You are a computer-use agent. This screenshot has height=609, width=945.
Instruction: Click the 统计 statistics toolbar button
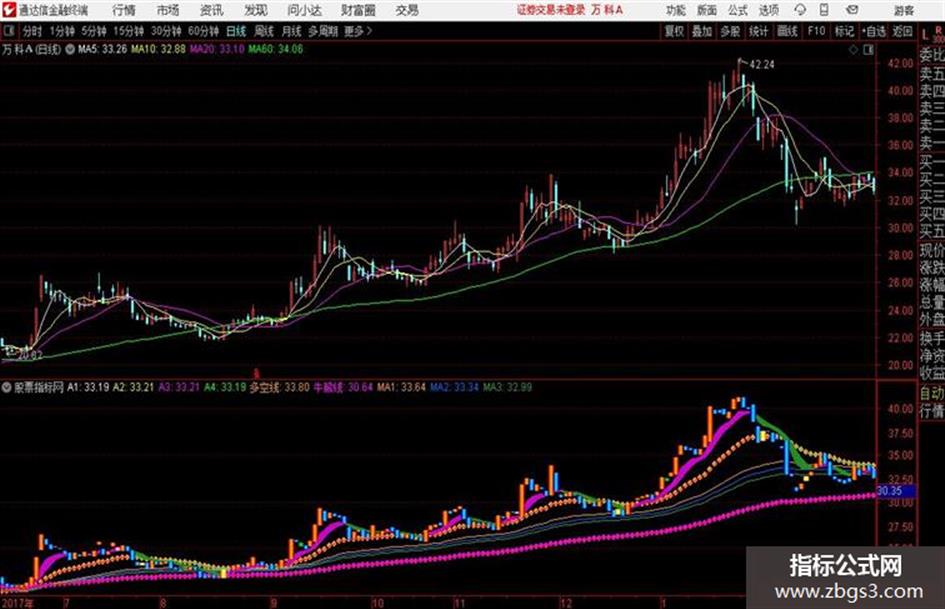[758, 31]
